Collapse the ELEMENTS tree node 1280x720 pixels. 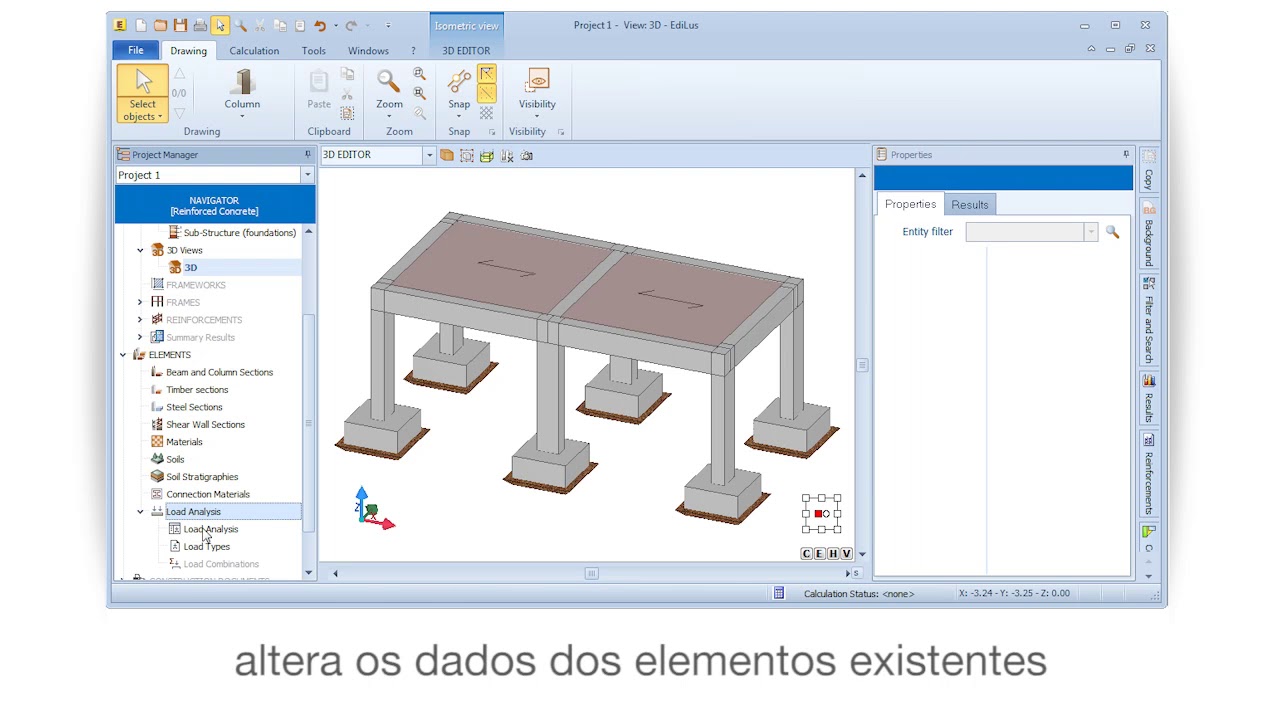coord(123,355)
